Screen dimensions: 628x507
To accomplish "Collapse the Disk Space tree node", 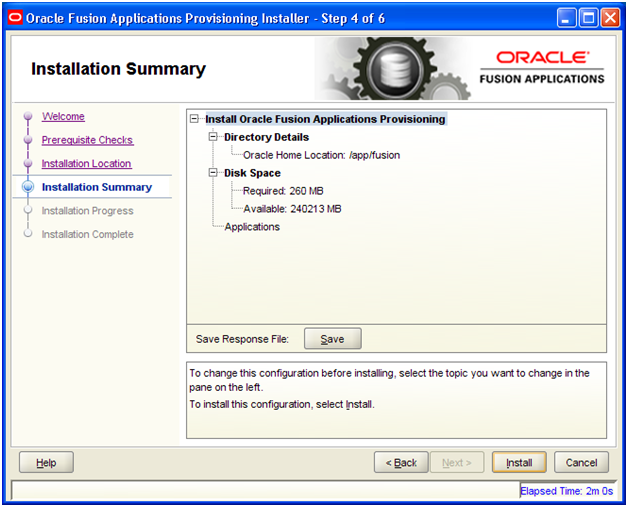I will click(x=213, y=173).
